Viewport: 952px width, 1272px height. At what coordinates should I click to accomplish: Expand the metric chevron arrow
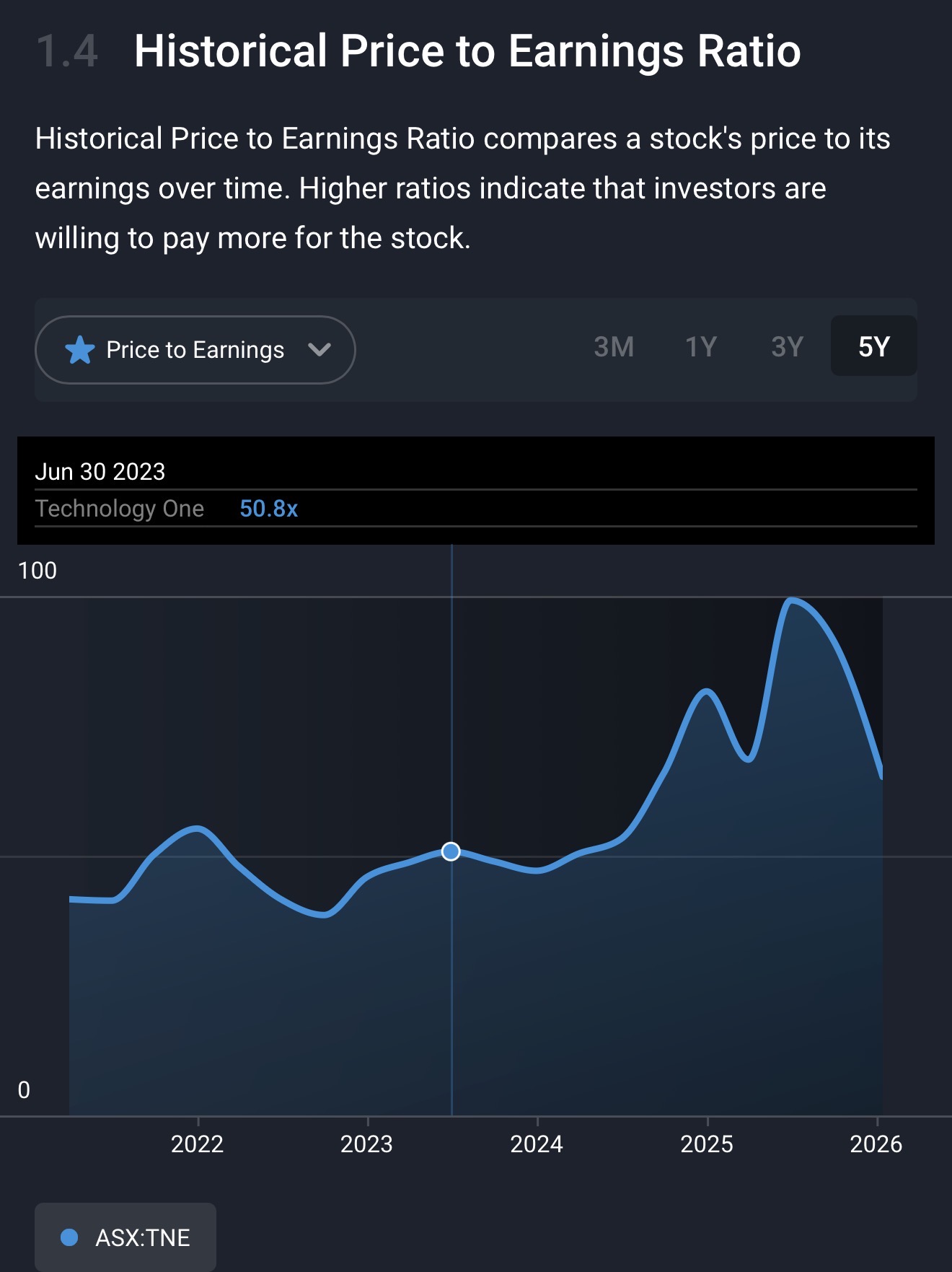click(x=319, y=350)
